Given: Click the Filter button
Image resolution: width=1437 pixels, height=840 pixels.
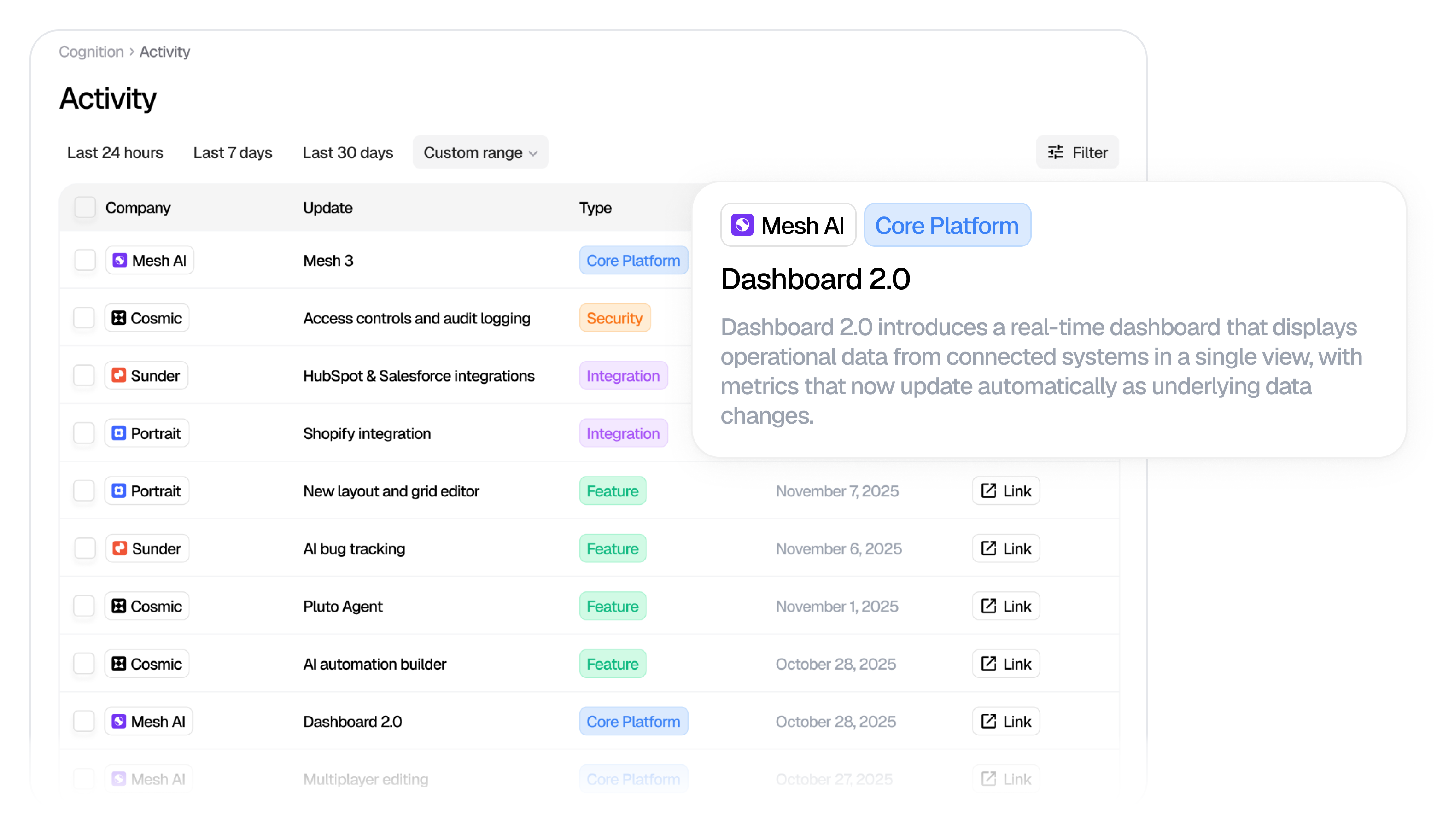Looking at the screenshot, I should pyautogui.click(x=1077, y=152).
